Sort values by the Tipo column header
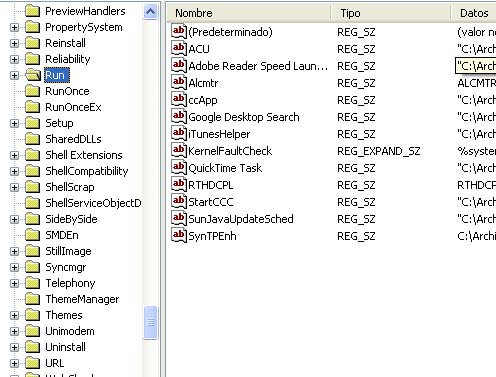This screenshot has height=377, width=496. click(391, 13)
